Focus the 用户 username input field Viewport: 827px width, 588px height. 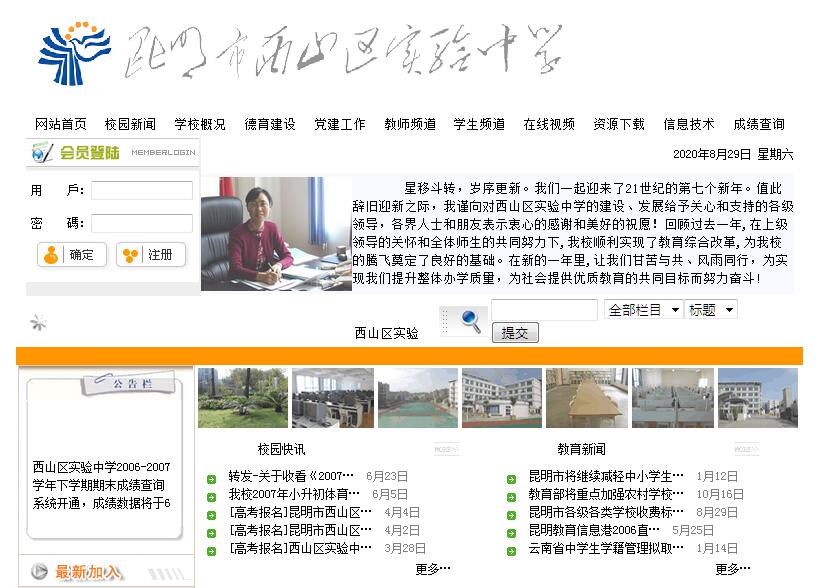tap(142, 190)
